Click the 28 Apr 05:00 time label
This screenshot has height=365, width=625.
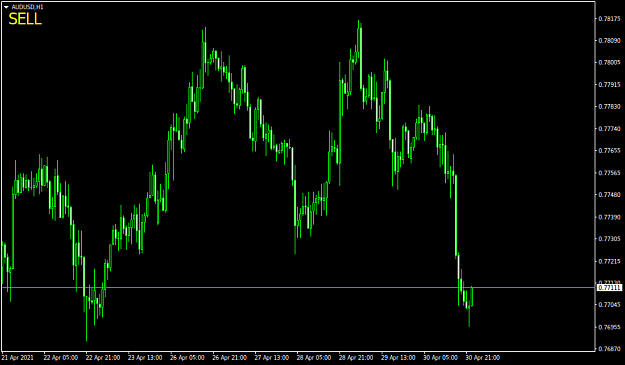click(x=314, y=358)
